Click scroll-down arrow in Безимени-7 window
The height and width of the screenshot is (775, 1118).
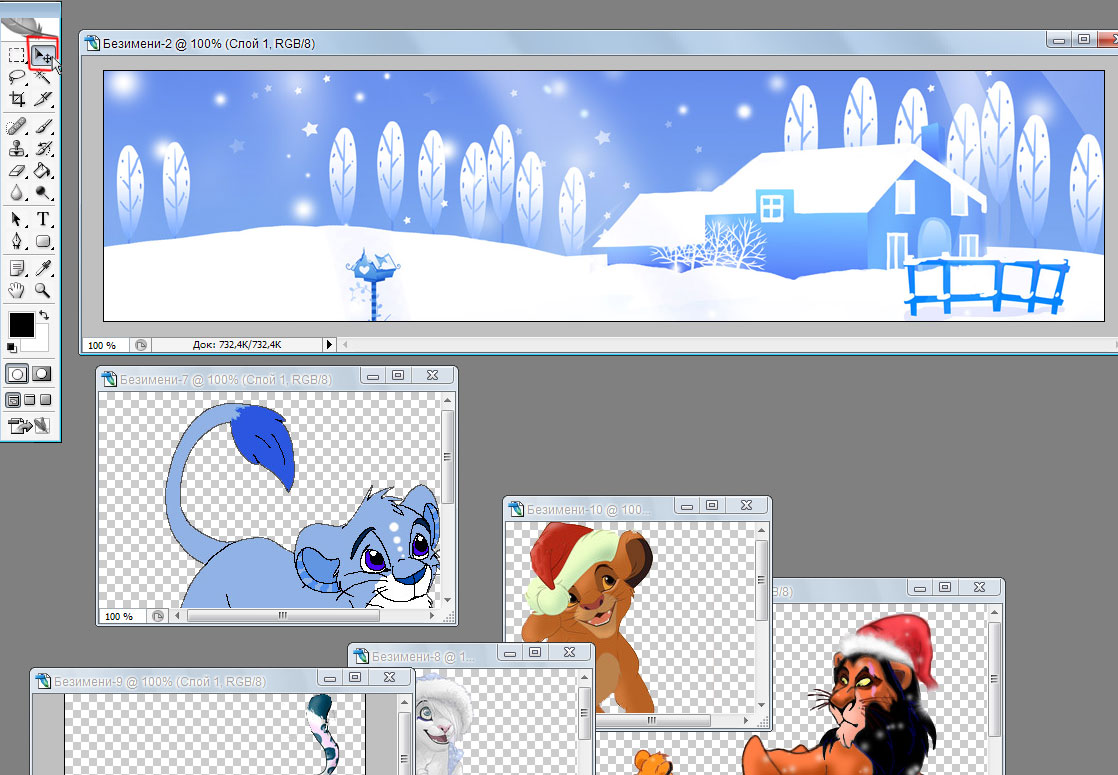tap(448, 600)
